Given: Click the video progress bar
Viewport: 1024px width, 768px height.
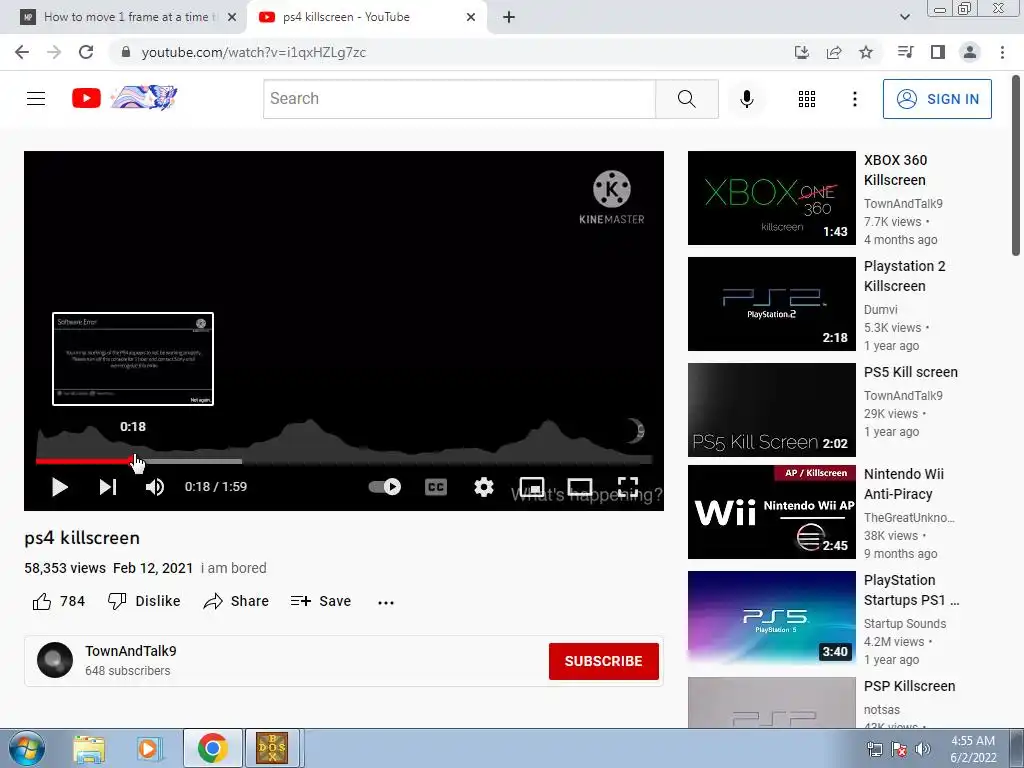Looking at the screenshot, I should 344,461.
